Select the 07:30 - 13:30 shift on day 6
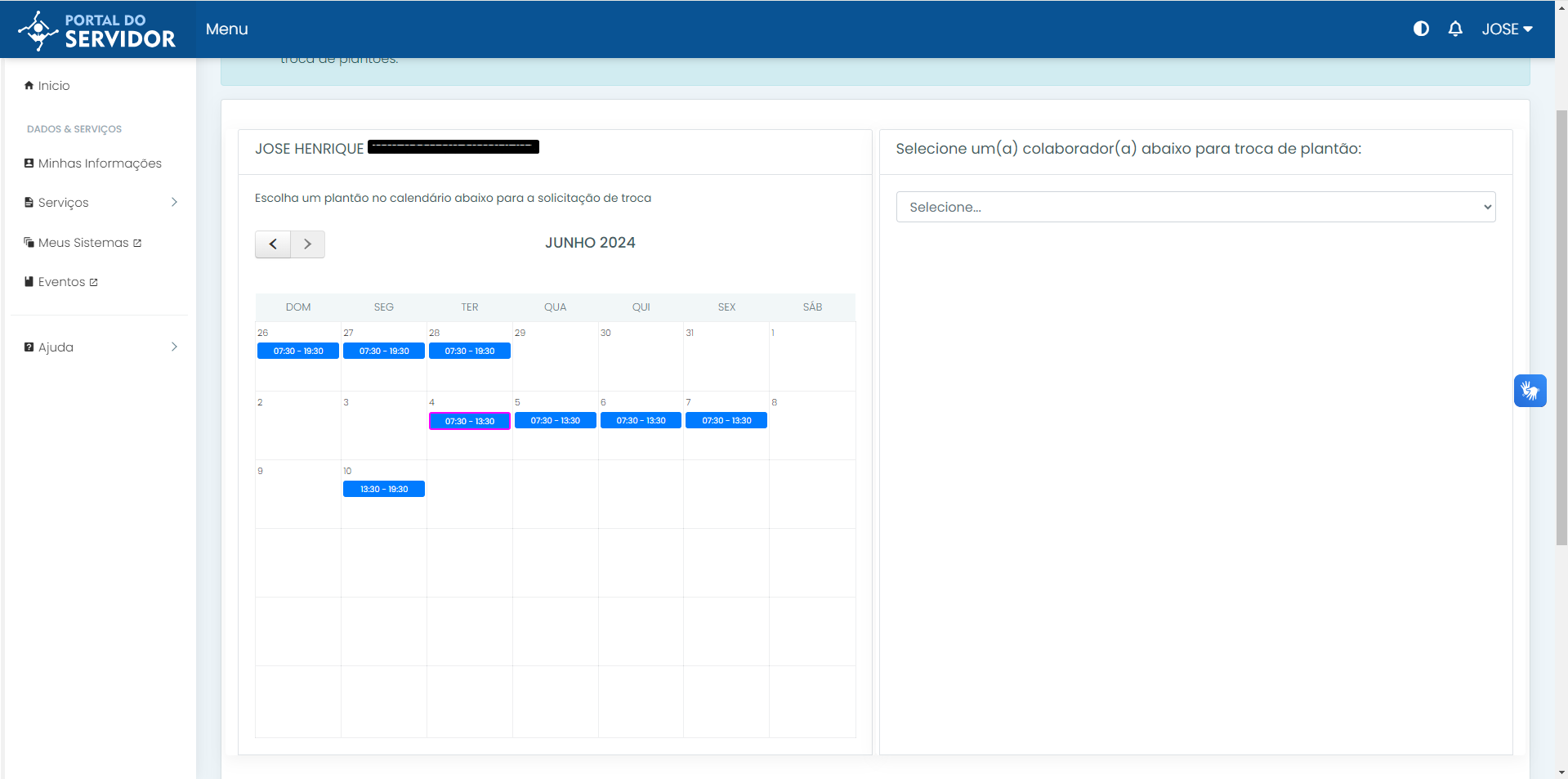The height and width of the screenshot is (779, 1568). tap(641, 420)
